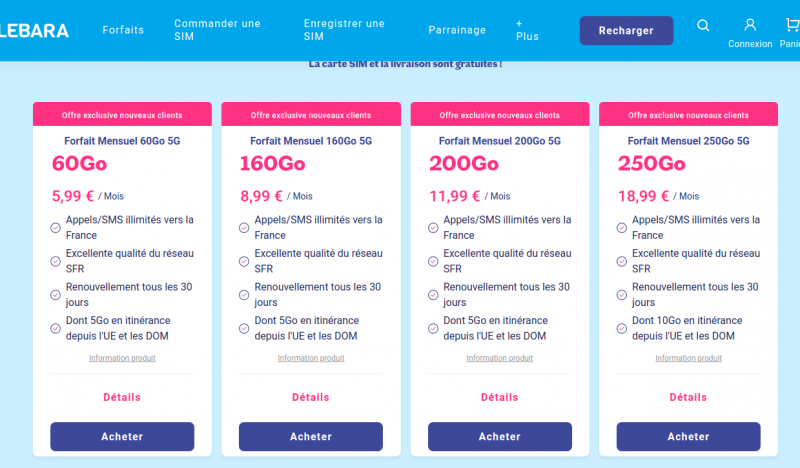800x468 pixels.
Task: Open Enregistrer une SIM page
Action: tap(344, 30)
